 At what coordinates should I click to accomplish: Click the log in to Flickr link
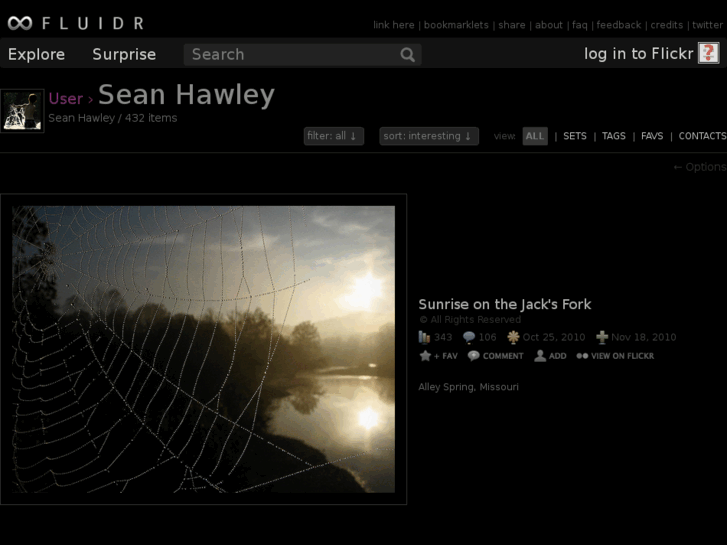(x=638, y=54)
